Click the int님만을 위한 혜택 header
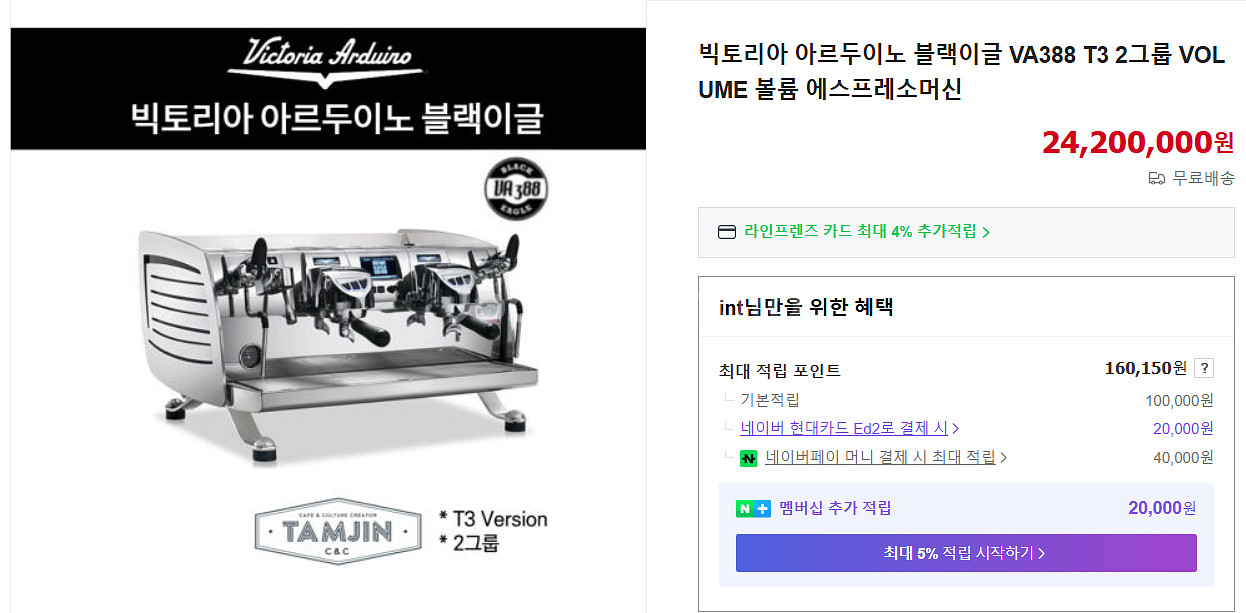Screen dimensions: 1246x613 point(806,307)
